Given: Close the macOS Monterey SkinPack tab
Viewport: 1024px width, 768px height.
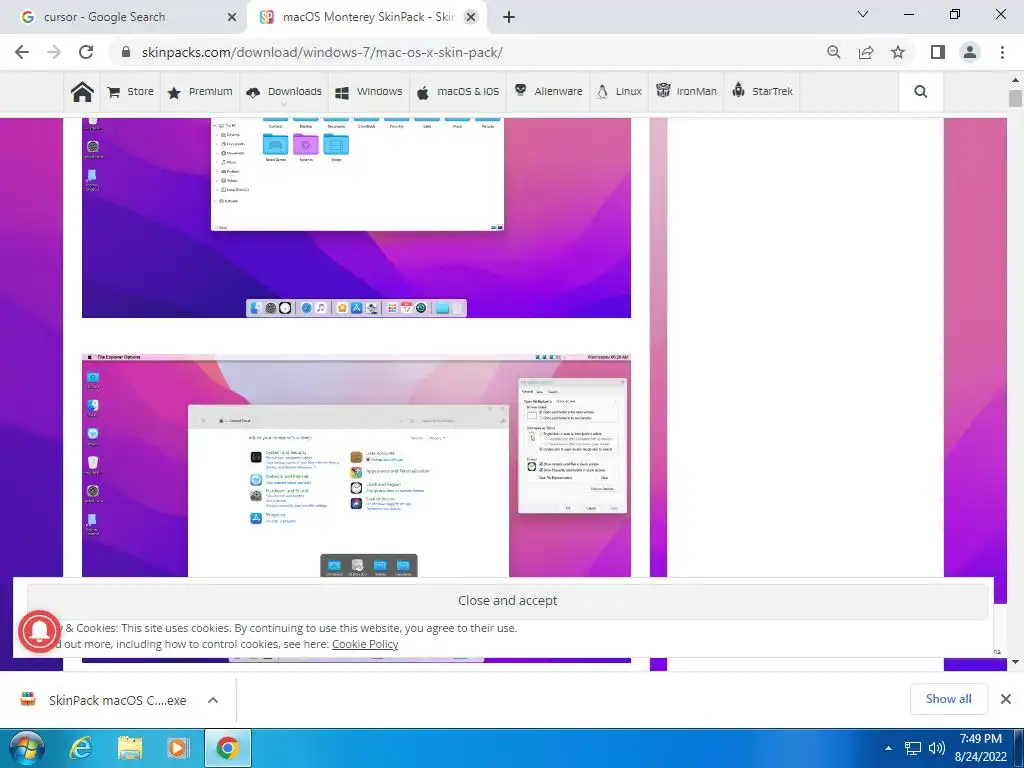Looking at the screenshot, I should (x=471, y=18).
